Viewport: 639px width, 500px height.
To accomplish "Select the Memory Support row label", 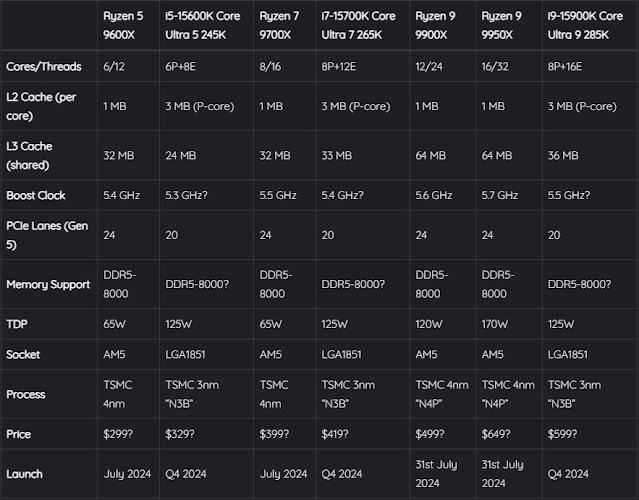I will (48, 284).
